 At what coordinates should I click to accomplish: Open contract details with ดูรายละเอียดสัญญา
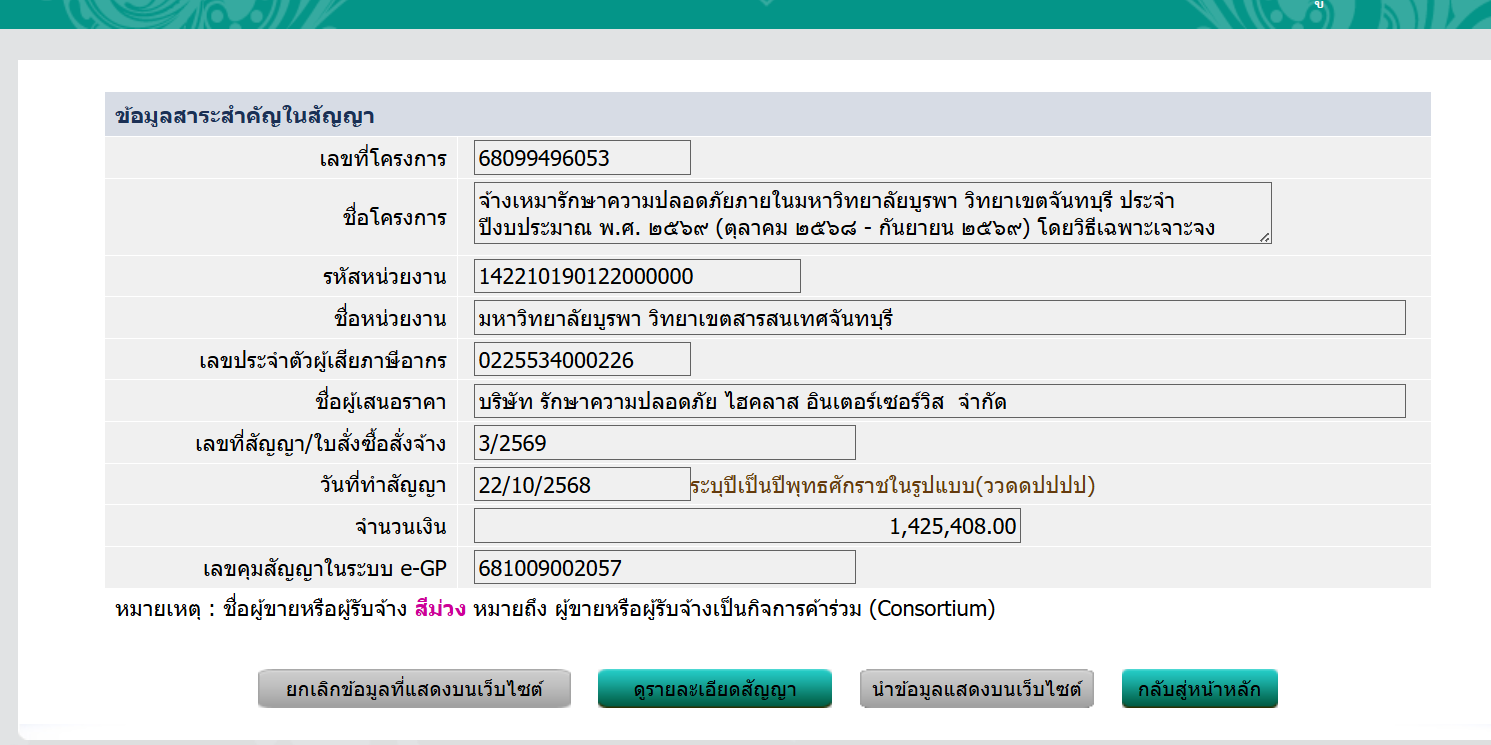[714, 689]
